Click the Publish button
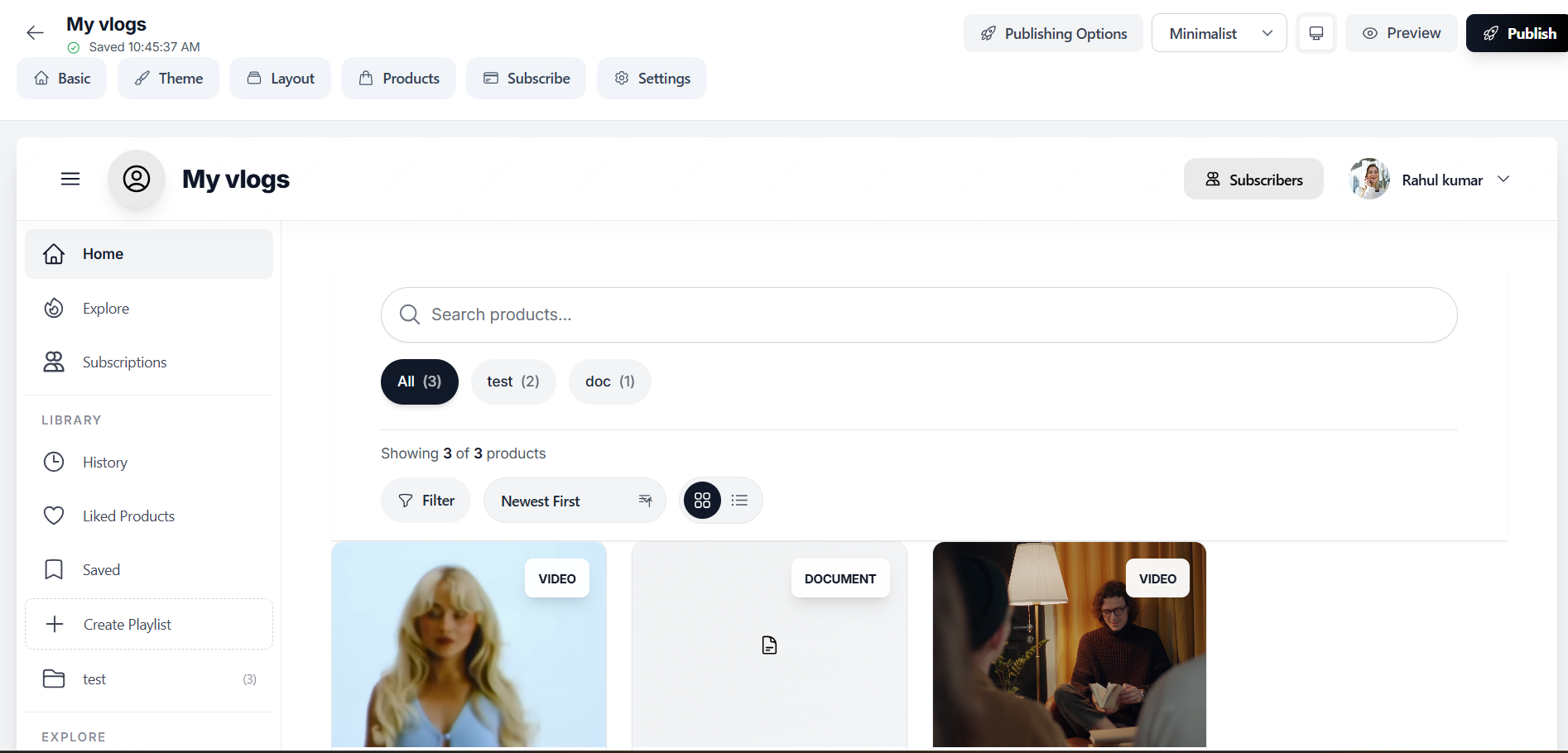The height and width of the screenshot is (753, 1568). 1523,32
